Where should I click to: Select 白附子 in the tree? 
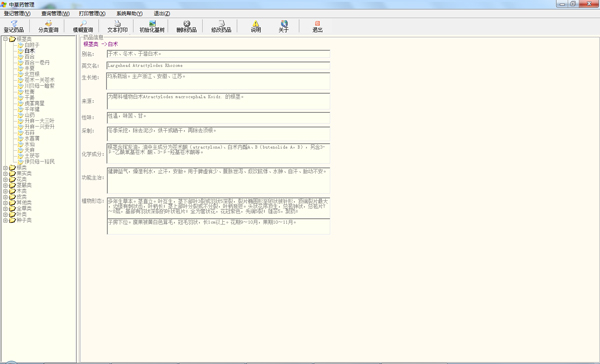[32, 45]
